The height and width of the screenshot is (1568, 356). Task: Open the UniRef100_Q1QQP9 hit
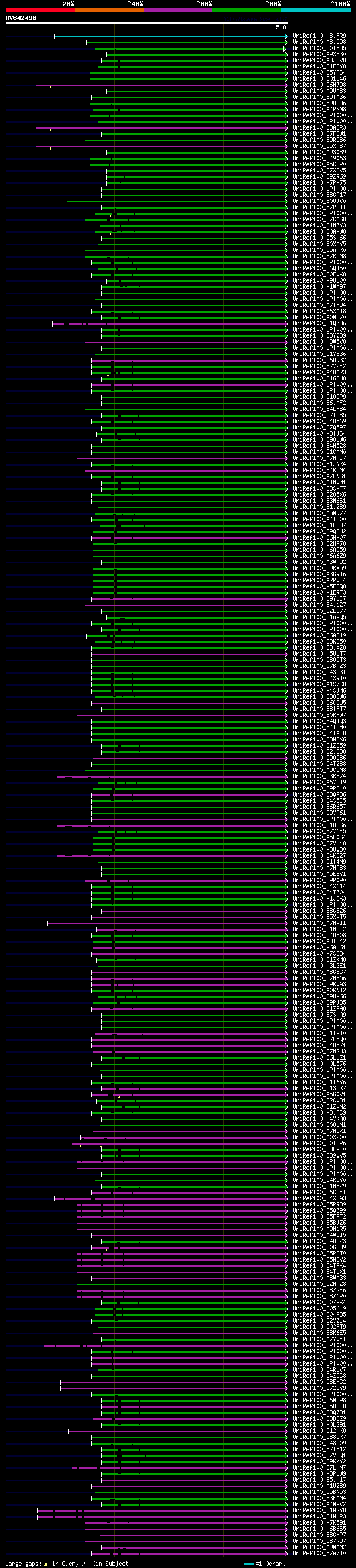pyautogui.click(x=319, y=397)
